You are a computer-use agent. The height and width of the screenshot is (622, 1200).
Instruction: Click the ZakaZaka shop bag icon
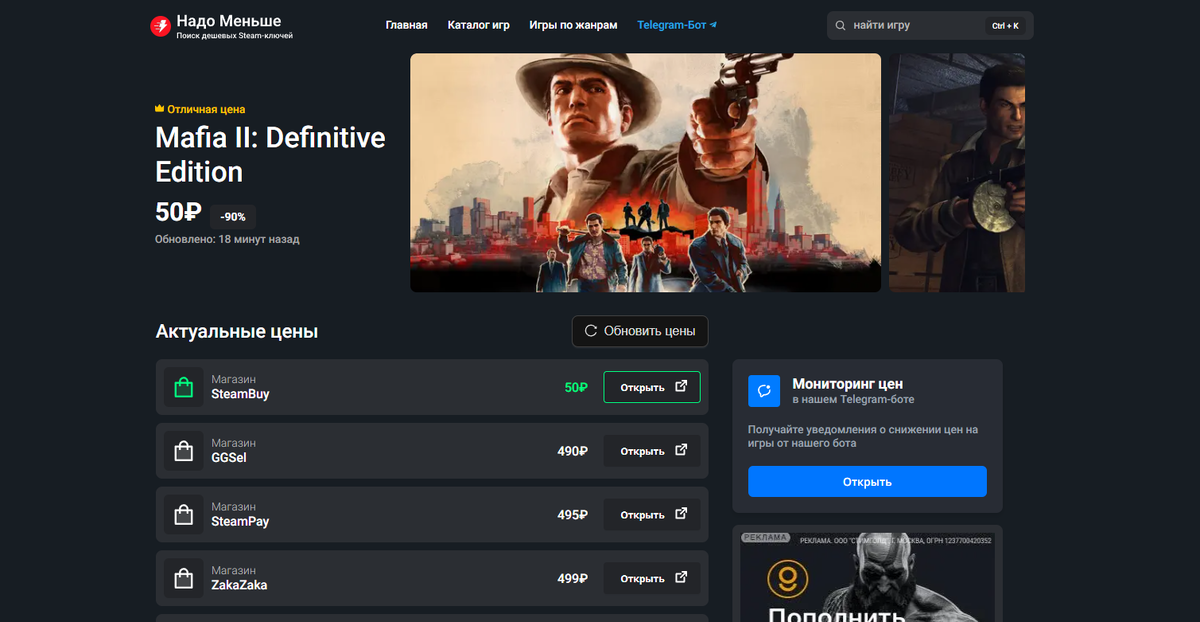[x=184, y=579]
